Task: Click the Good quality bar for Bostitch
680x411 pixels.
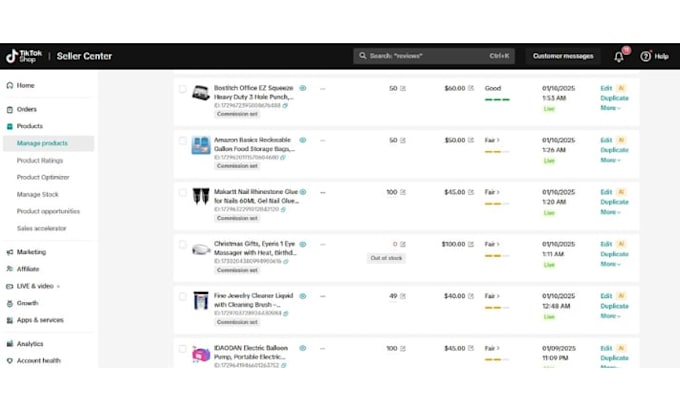Action: point(497,100)
